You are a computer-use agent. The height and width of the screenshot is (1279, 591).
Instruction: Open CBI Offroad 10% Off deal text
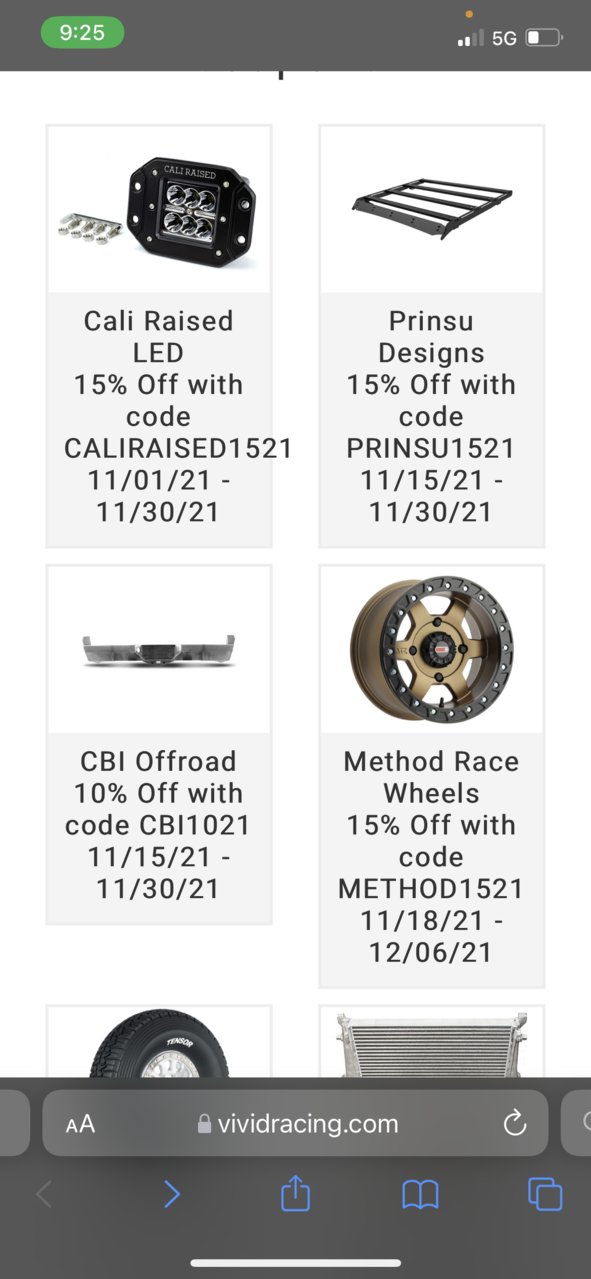tap(159, 825)
